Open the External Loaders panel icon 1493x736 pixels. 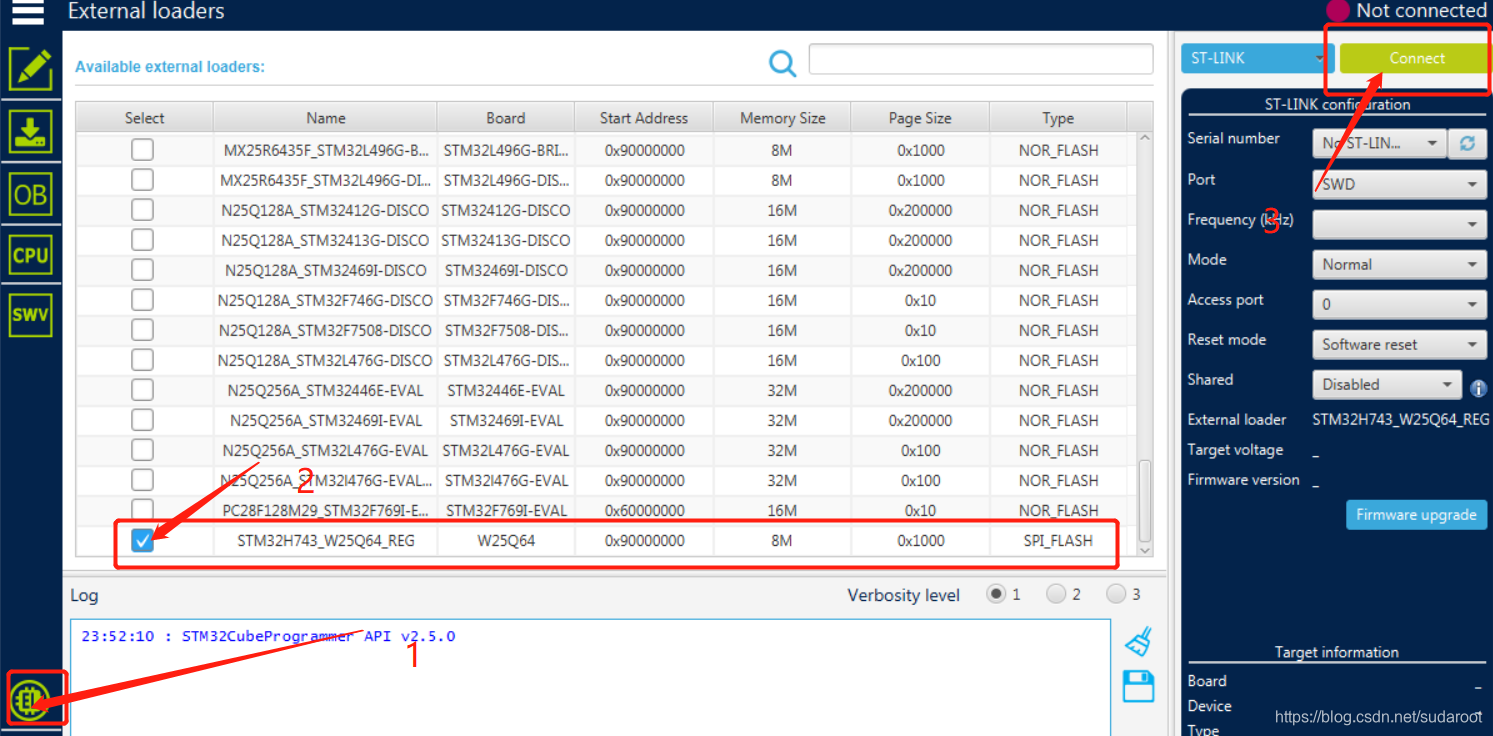[x=30, y=699]
